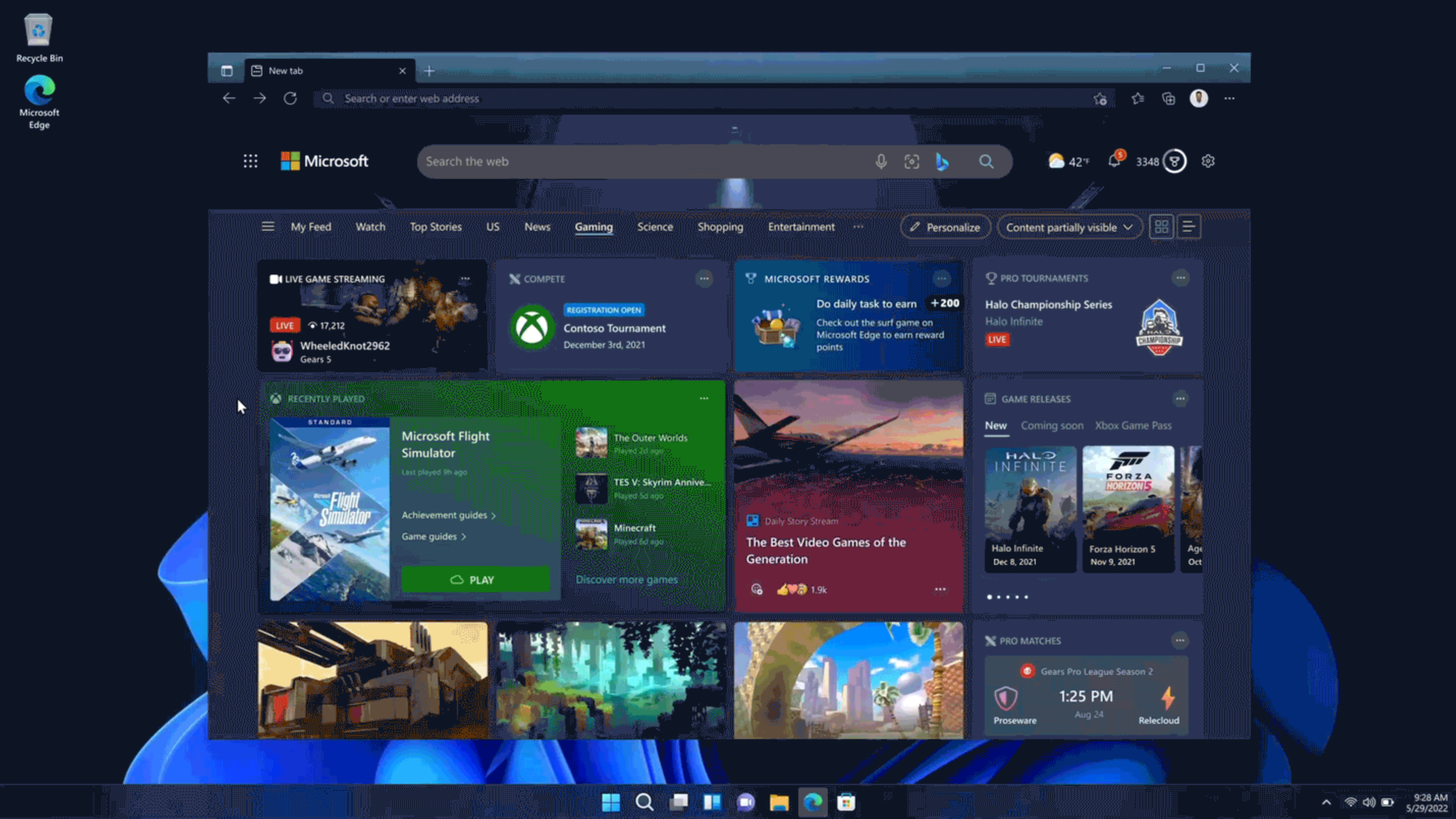
Task: Open the grid layout view toggle
Action: 1161,226
